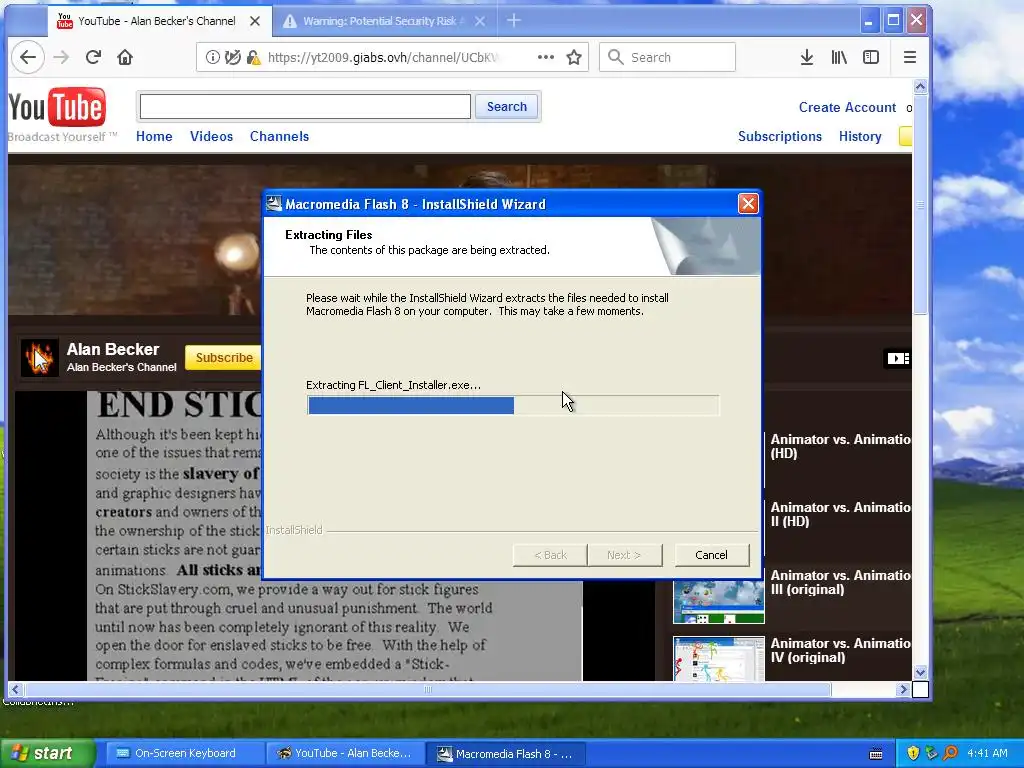Open Animator vs. Animation IV (original) thumbnail
1024x768 pixels.
pos(718,659)
